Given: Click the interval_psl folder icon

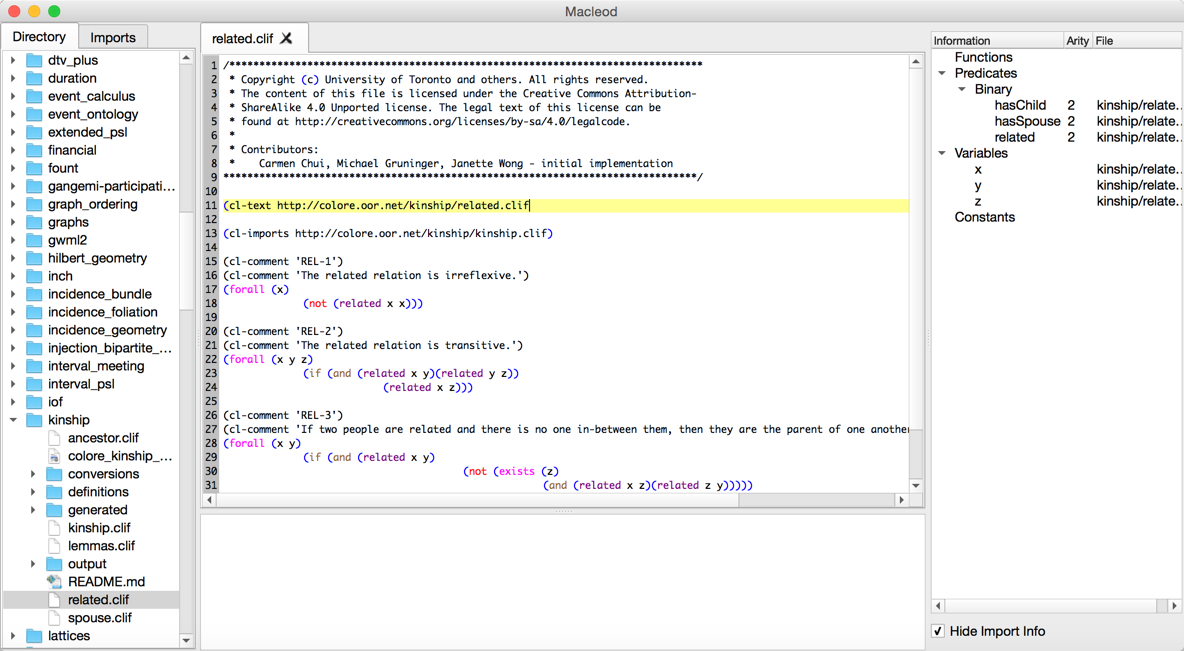Looking at the screenshot, I should tap(34, 384).
